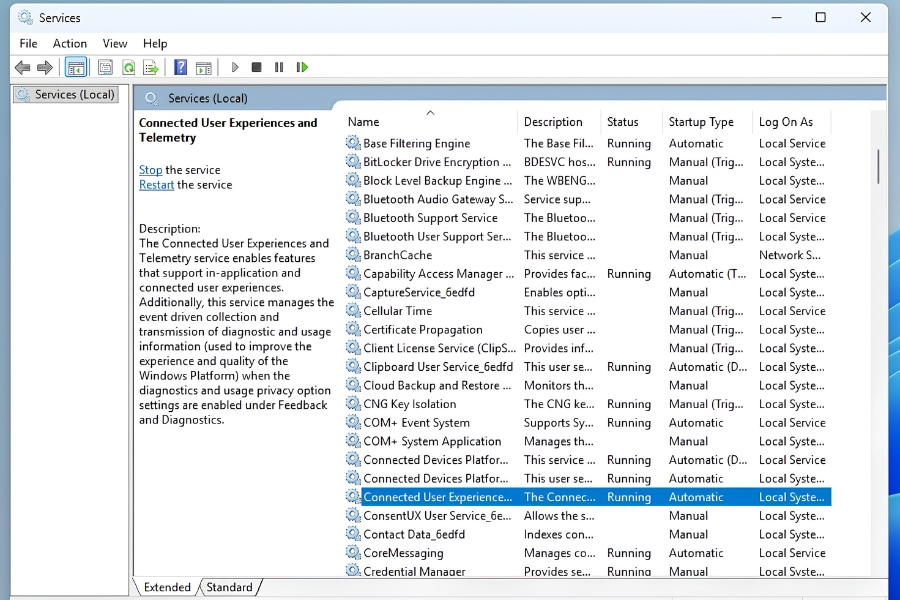This screenshot has height=600, width=900.
Task: Click the gear icon beside Certificate Propagation
Action: click(353, 329)
